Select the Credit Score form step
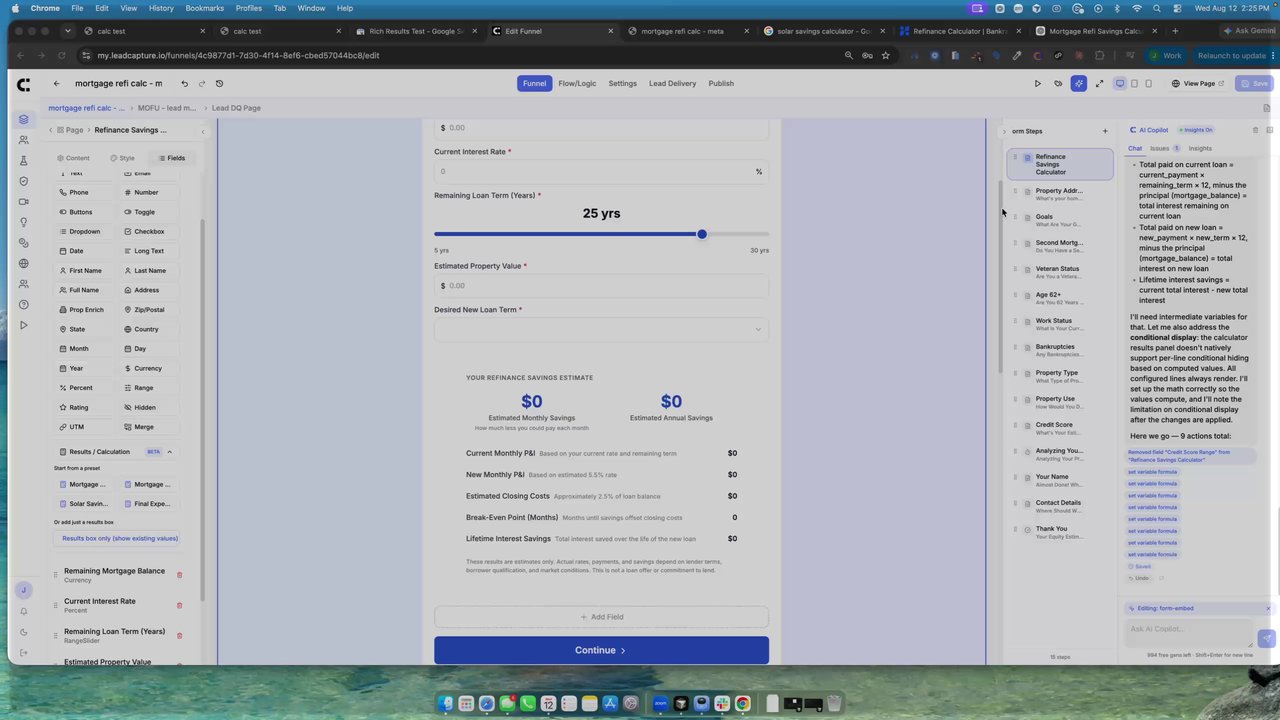This screenshot has width=1280, height=720. tap(1059, 428)
